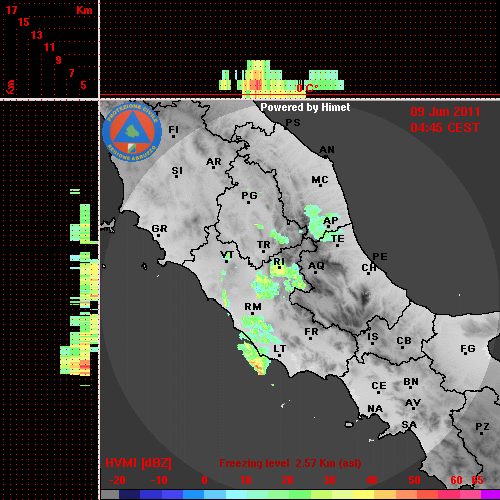Image resolution: width=500 pixels, height=500 pixels.
Task: Click the IS city label
Action: pos(373,337)
